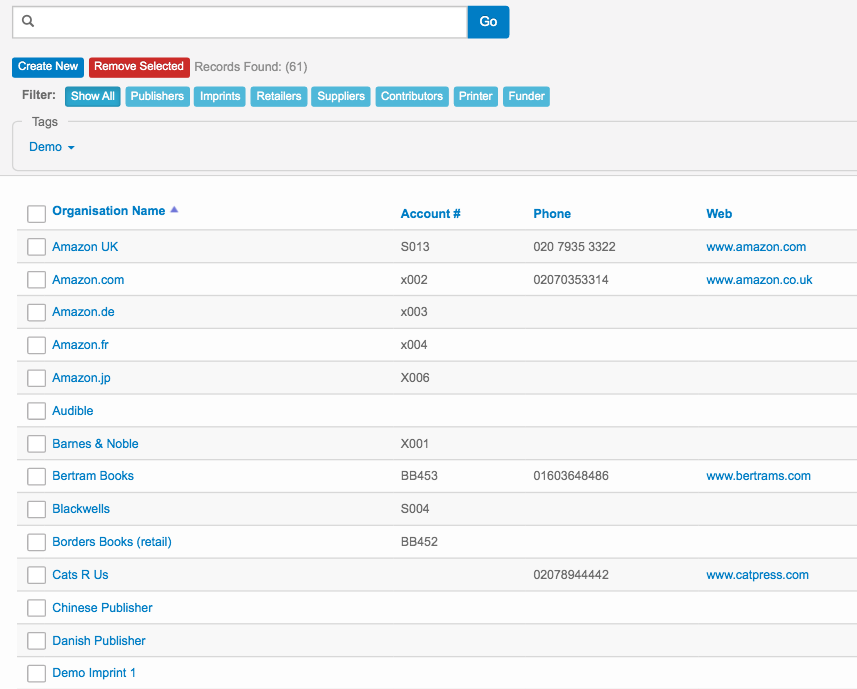This screenshot has width=857, height=689.
Task: Click phone number 01603648486
Action: point(571,476)
